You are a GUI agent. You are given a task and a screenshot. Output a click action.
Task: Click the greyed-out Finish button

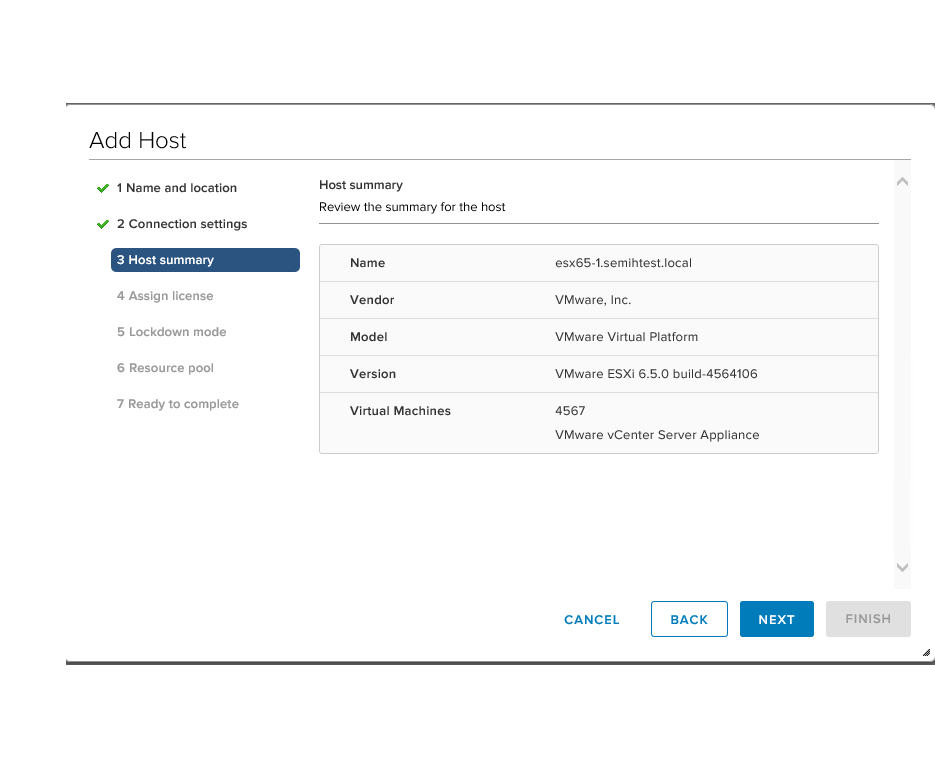click(x=867, y=619)
